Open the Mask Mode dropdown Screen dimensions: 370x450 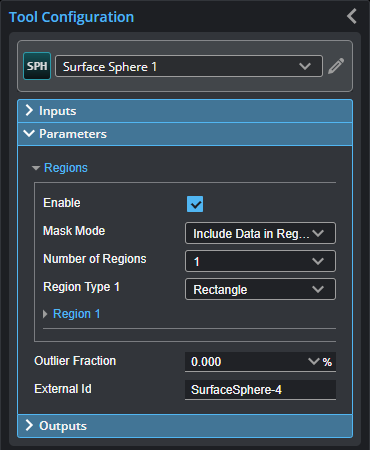click(260, 233)
